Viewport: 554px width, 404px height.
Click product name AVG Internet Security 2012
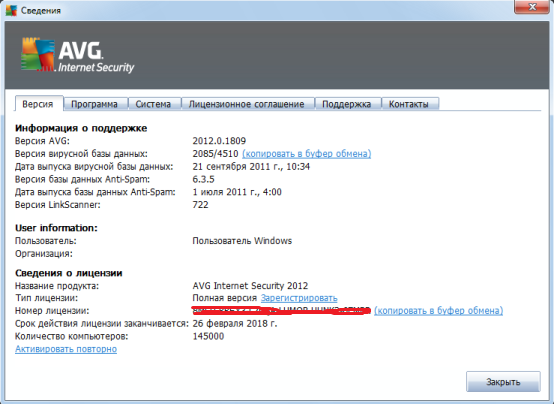(x=250, y=286)
